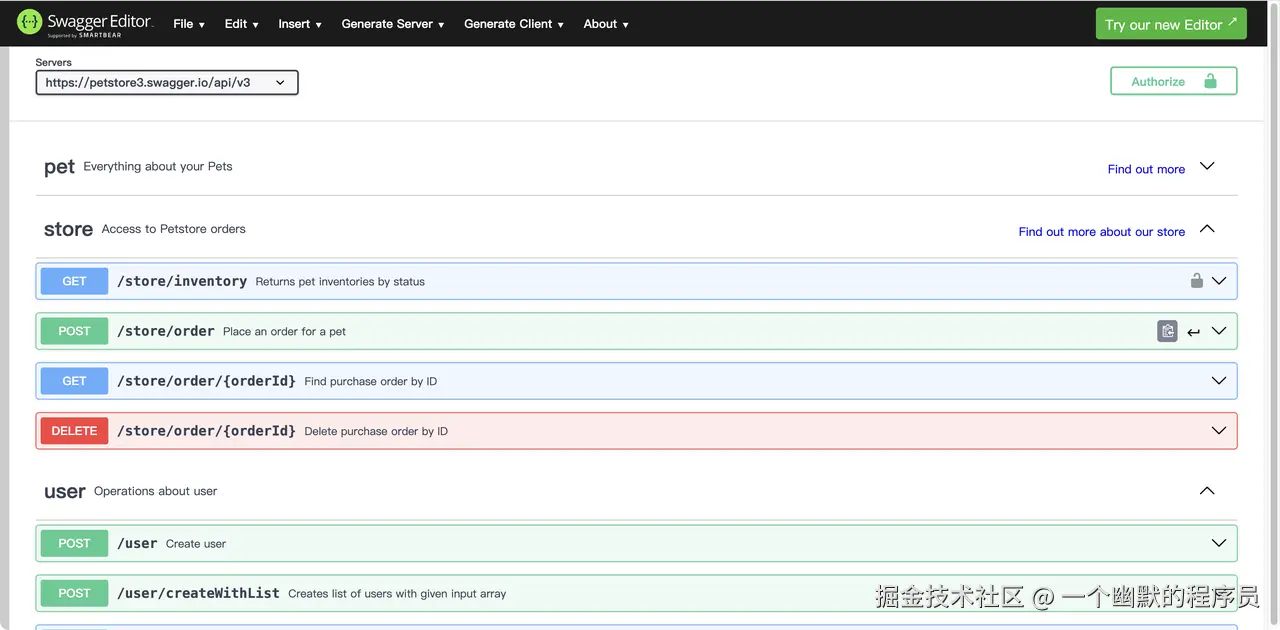
Task: Click the /store/order path text
Action: (166, 331)
